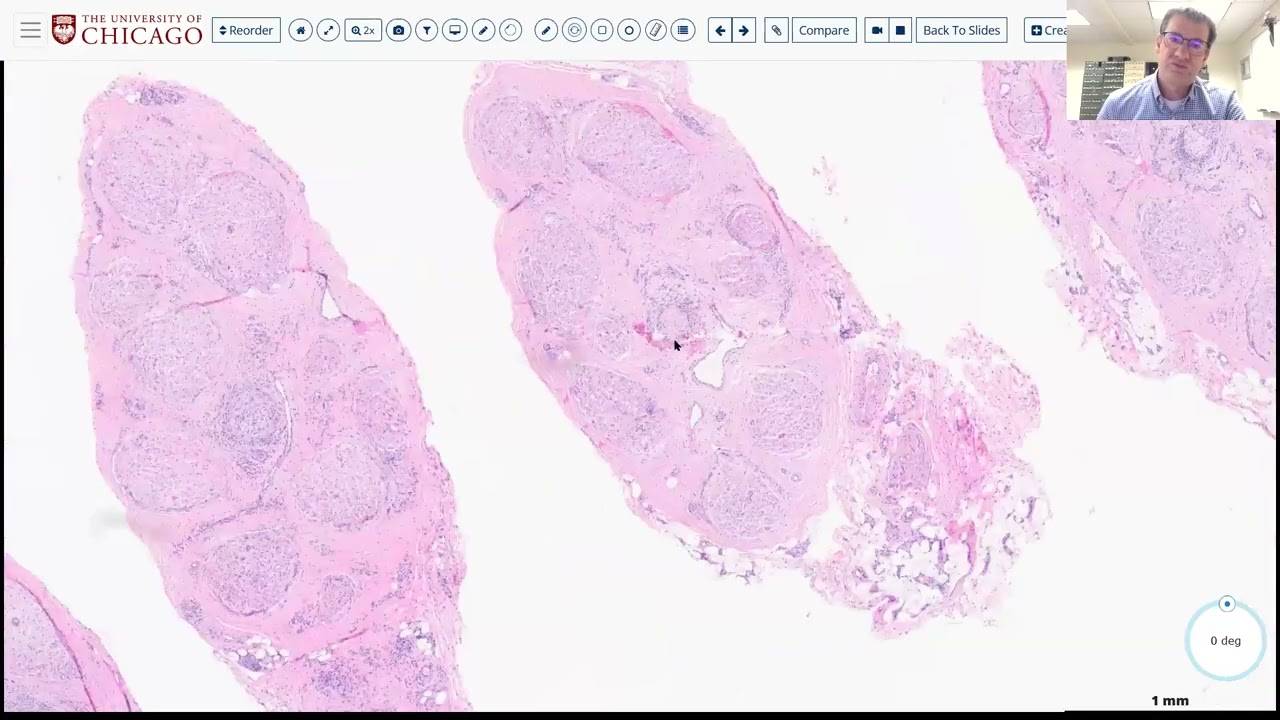Select the rectangle annotation tool
The width and height of the screenshot is (1280, 720).
(x=602, y=30)
